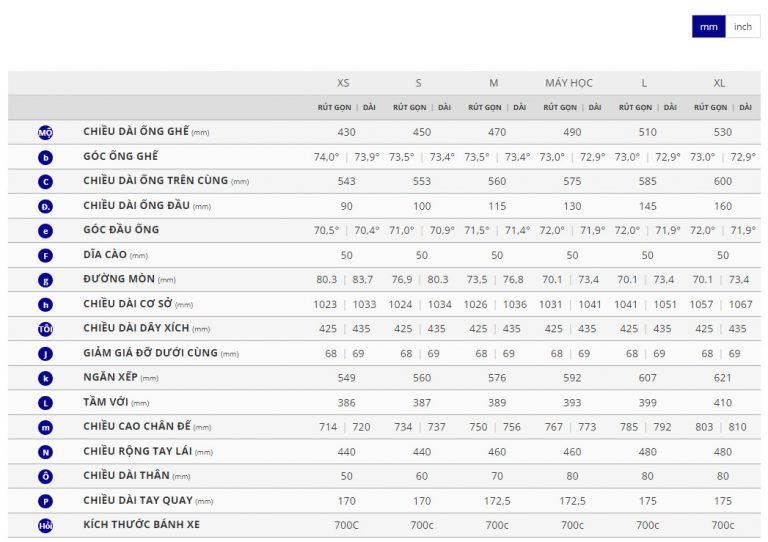Click the 'D' icon for Chiều dài ống đầu

[46, 206]
